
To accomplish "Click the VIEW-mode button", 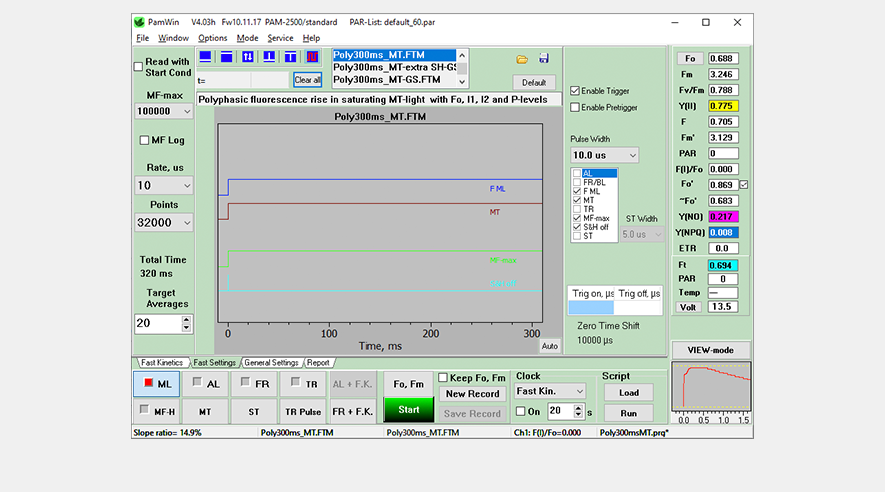I will (x=711, y=350).
